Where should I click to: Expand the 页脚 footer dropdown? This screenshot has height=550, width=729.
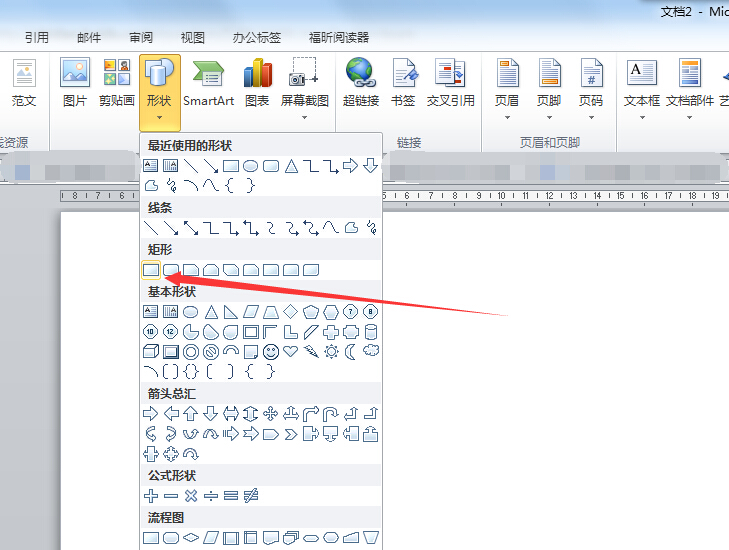click(x=549, y=118)
